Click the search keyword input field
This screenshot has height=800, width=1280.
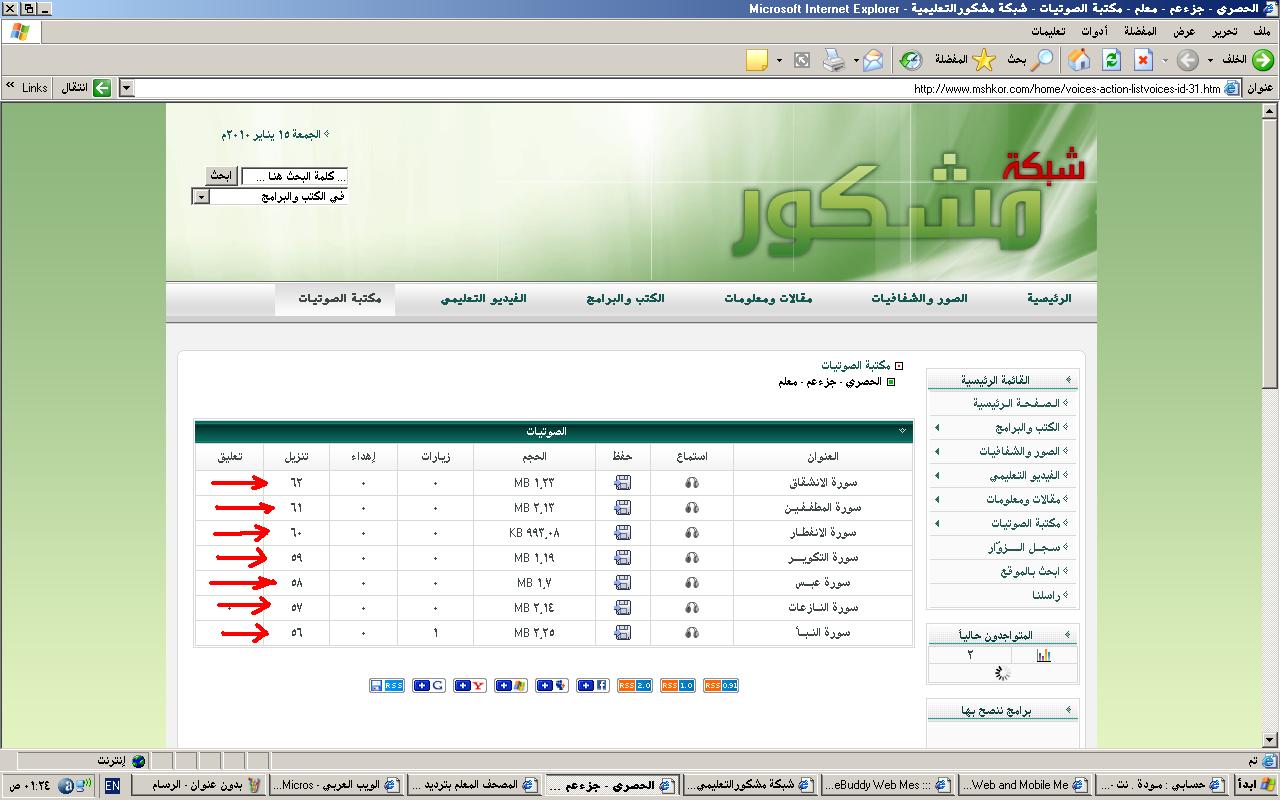point(294,176)
